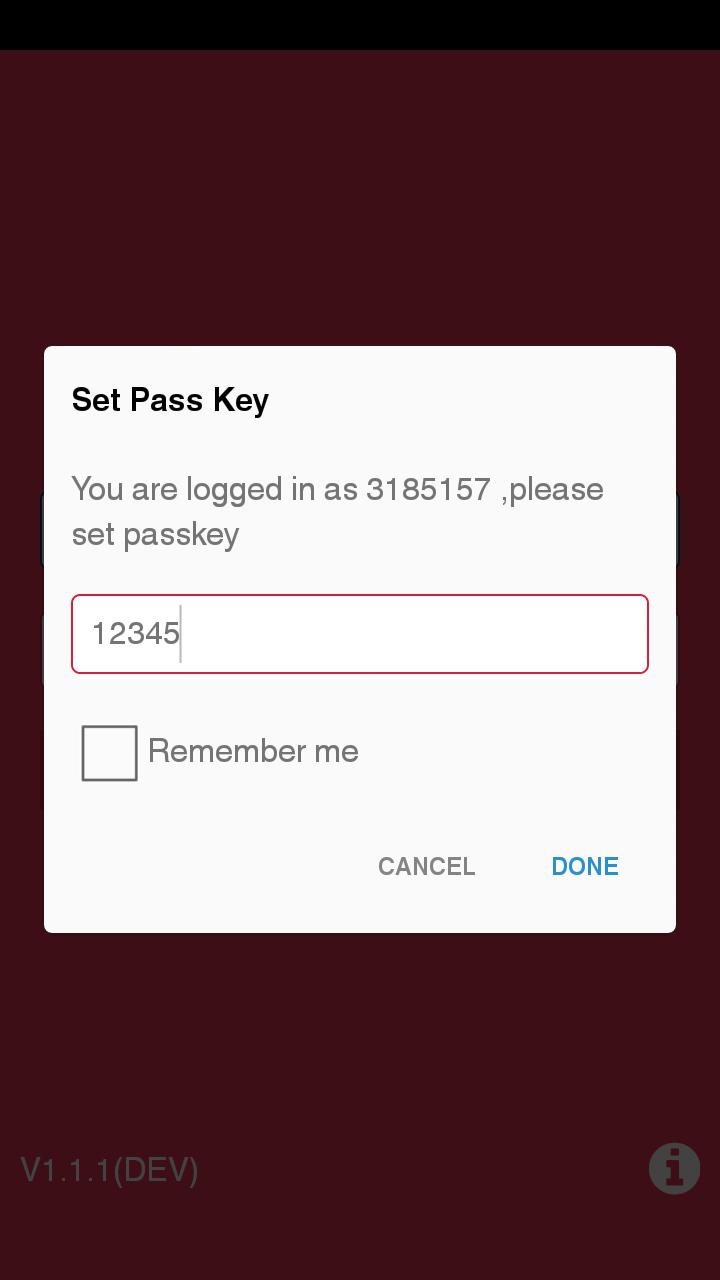Tap the V1.1.1(DEV) version label
This screenshot has height=1280, width=720.
tap(110, 1169)
